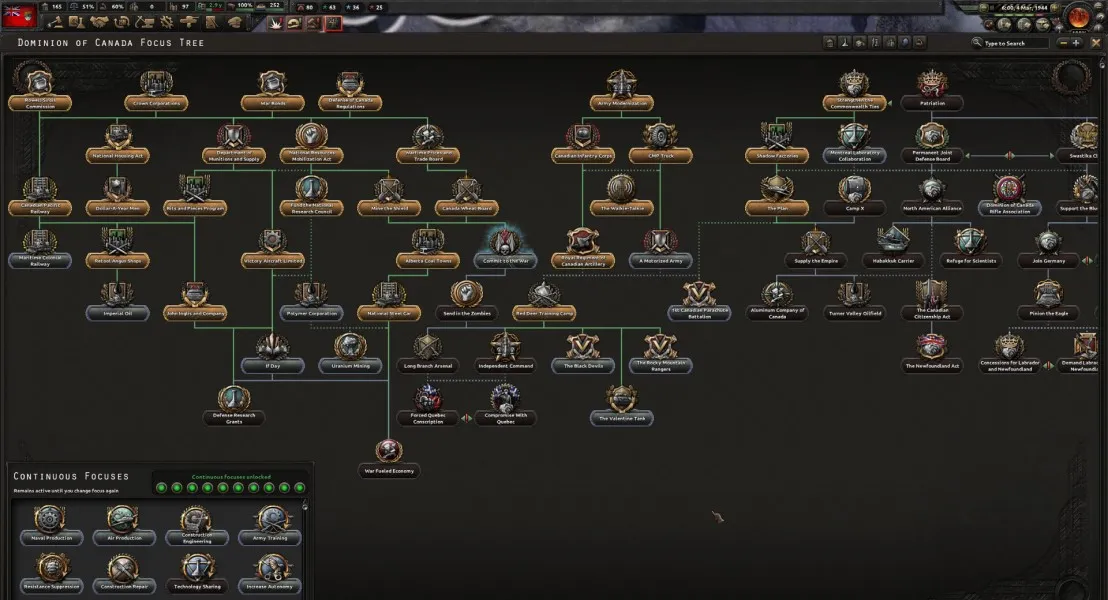This screenshot has width=1108, height=600.
Task: Click the National Steel Car label
Action: (389, 313)
